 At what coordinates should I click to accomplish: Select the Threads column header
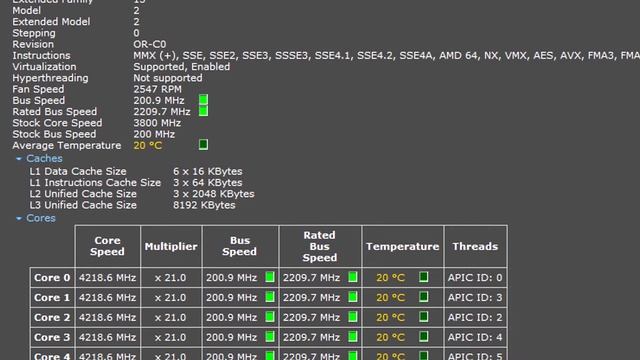tap(476, 246)
